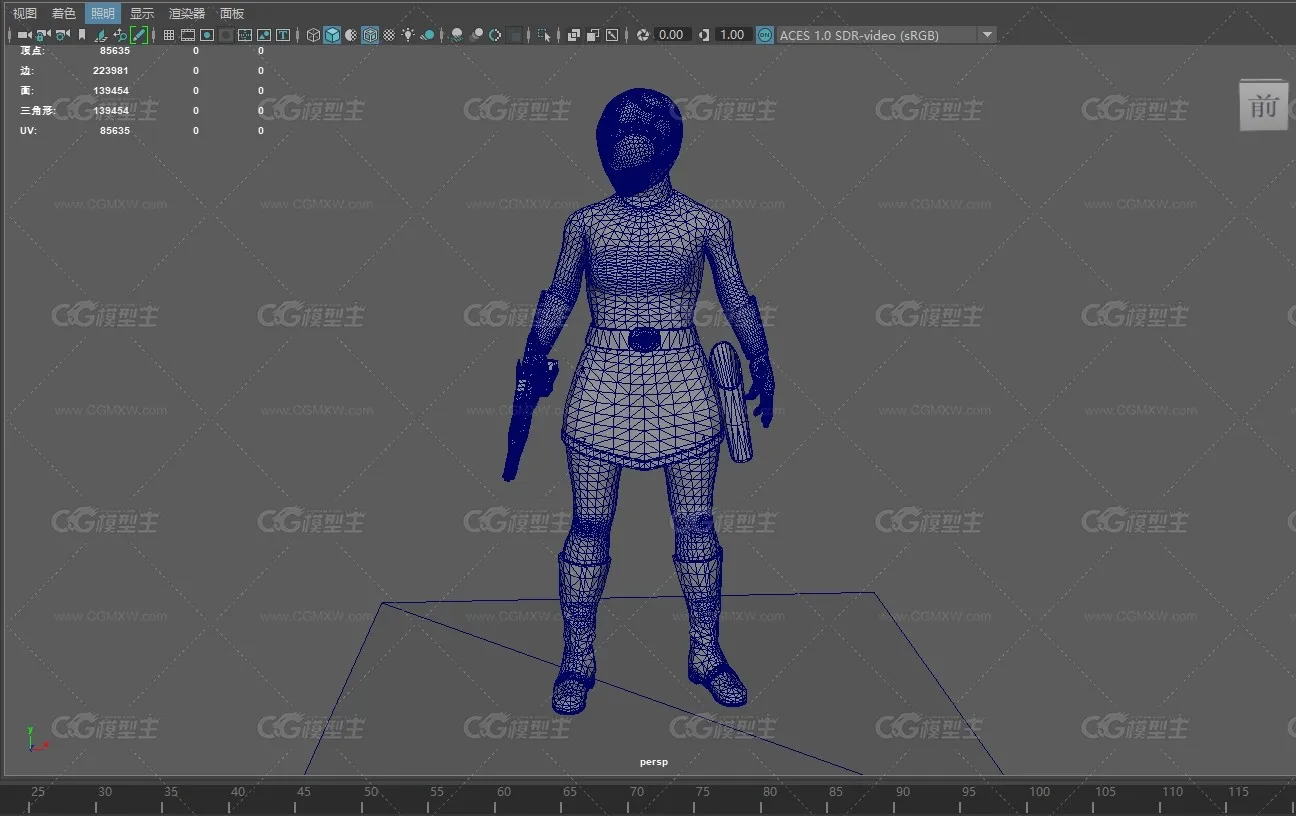The height and width of the screenshot is (816, 1296).
Task: Open the 照明 menu
Action: point(102,13)
